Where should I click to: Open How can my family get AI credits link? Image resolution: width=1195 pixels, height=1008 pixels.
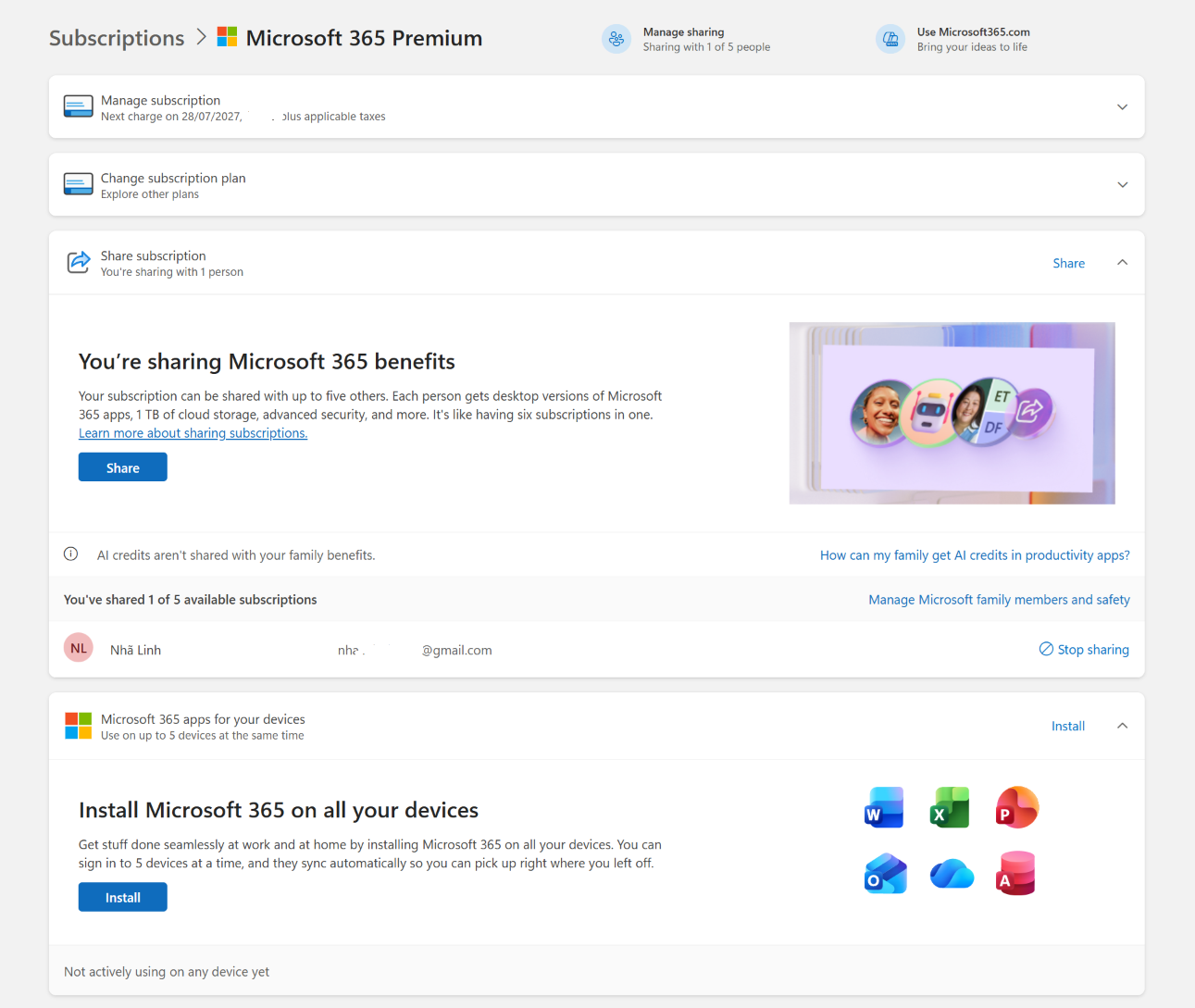click(975, 555)
